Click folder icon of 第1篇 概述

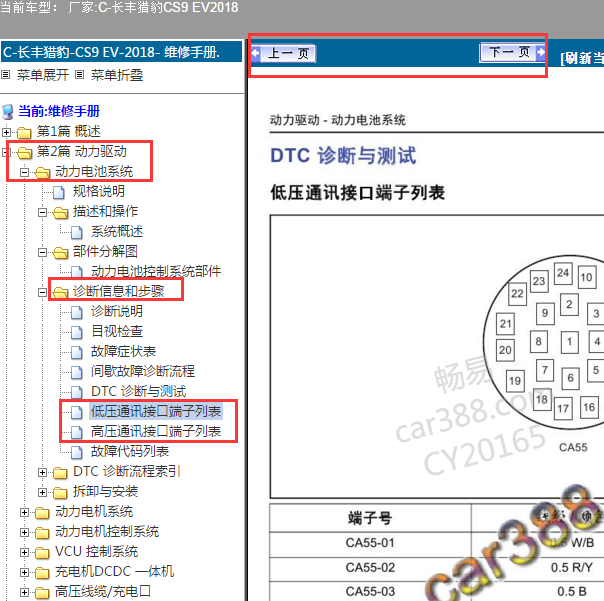pyautogui.click(x=24, y=133)
